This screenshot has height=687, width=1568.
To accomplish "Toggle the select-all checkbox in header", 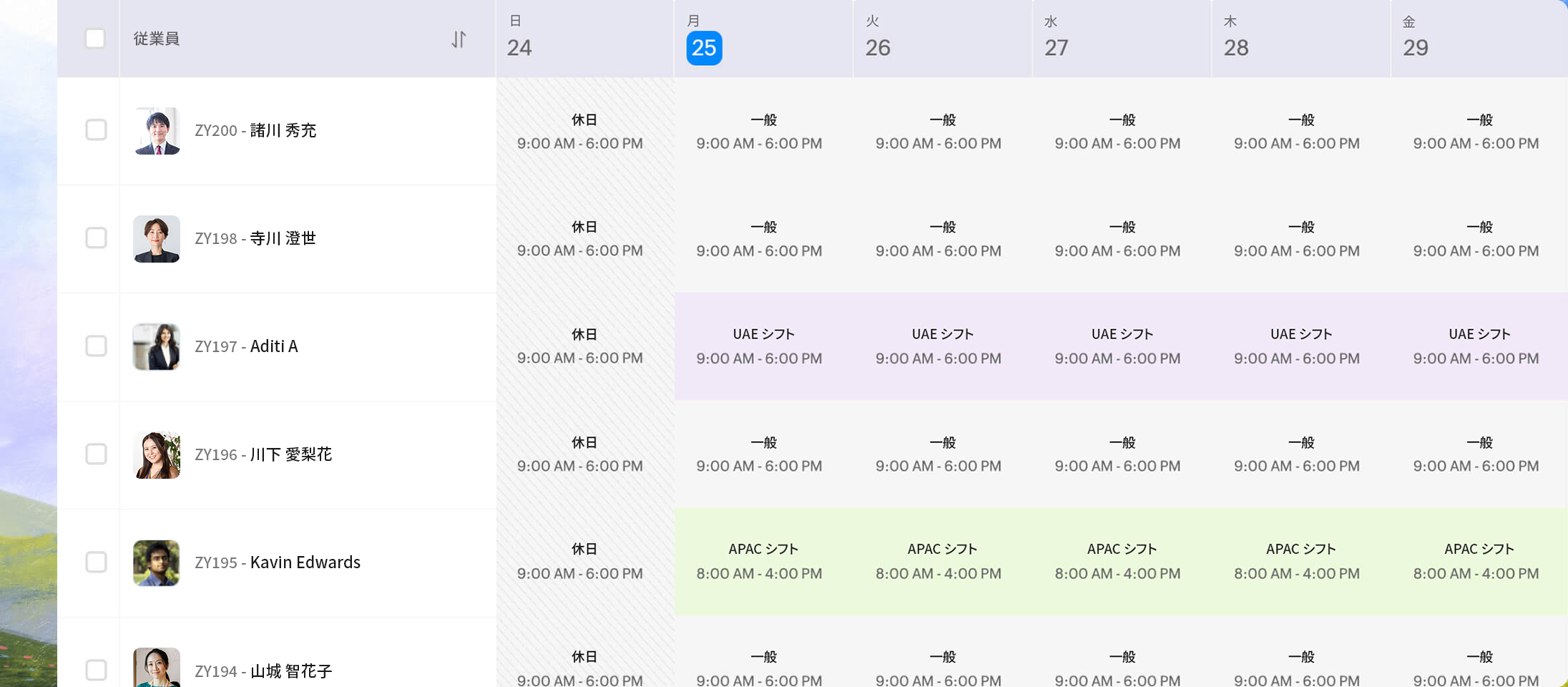I will point(95,39).
